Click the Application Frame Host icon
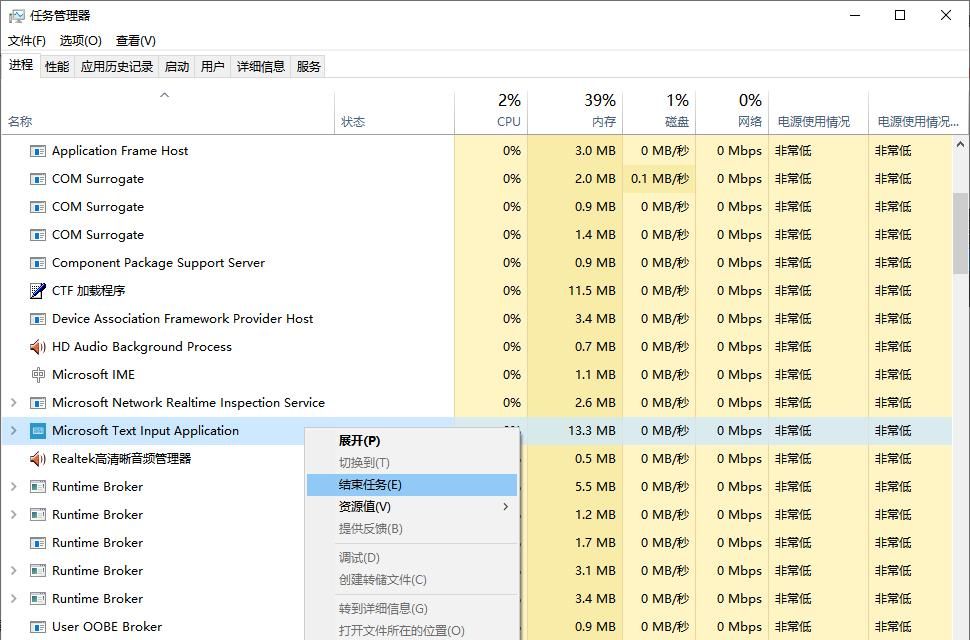Image resolution: width=970 pixels, height=640 pixels. (x=37, y=150)
